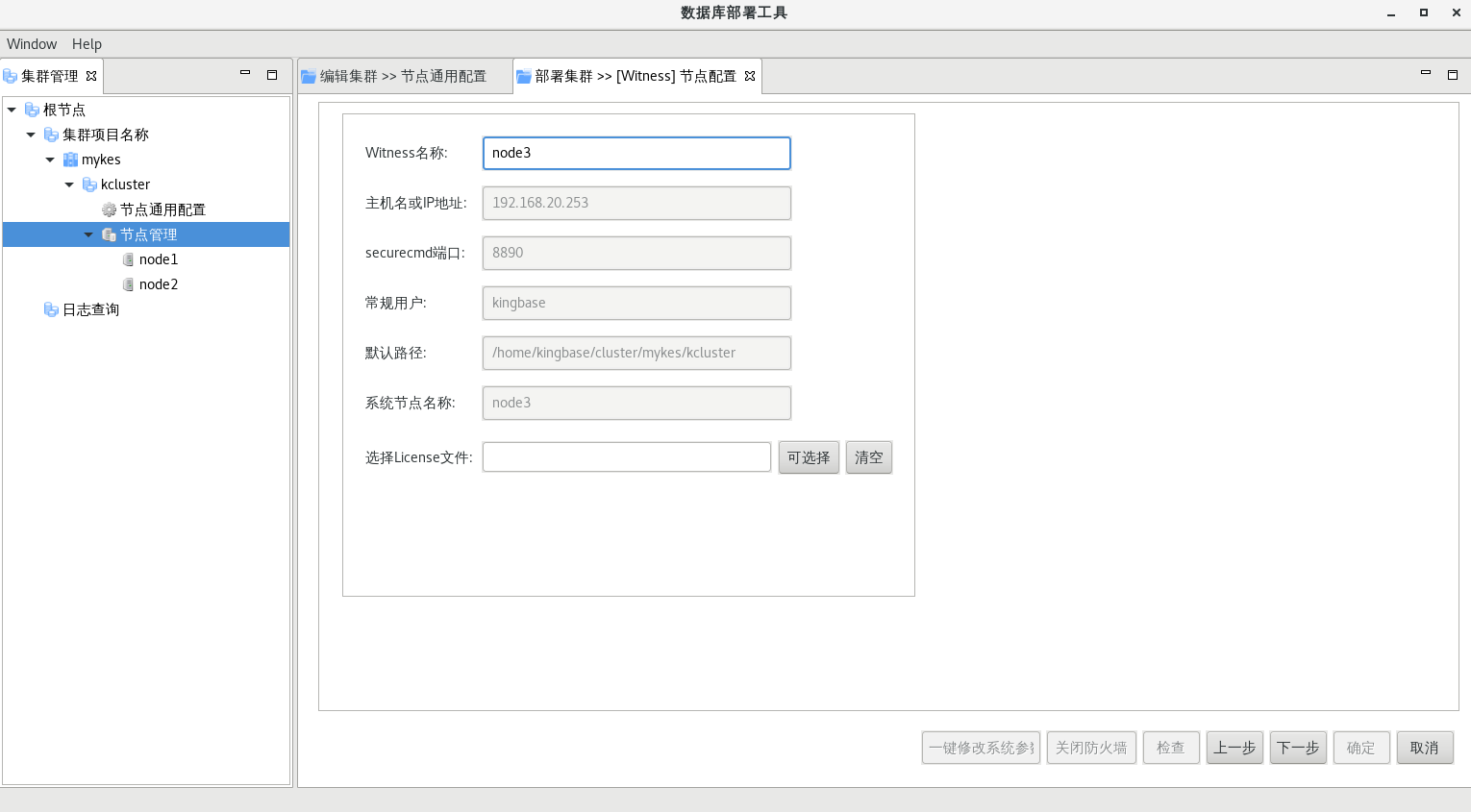Focus the Witness名称 input field

tap(636, 153)
